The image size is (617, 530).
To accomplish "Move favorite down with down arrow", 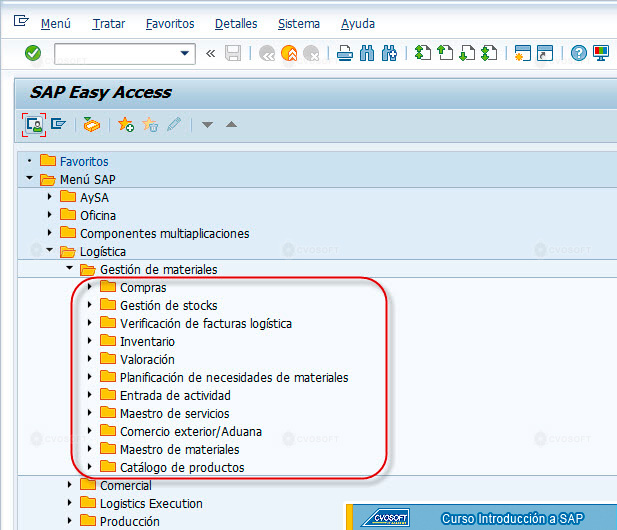I will (x=207, y=125).
